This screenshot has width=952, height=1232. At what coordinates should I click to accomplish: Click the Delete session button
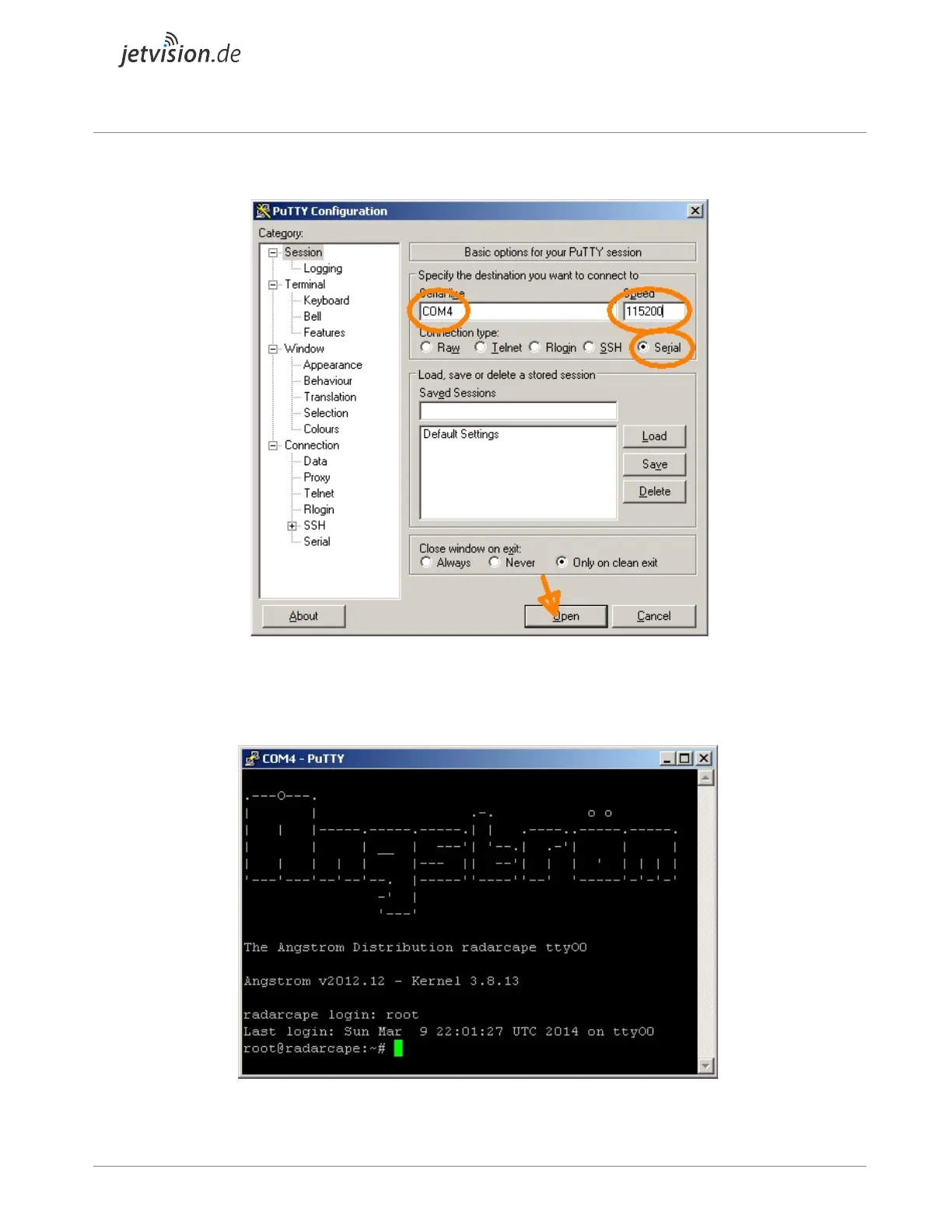click(x=654, y=492)
